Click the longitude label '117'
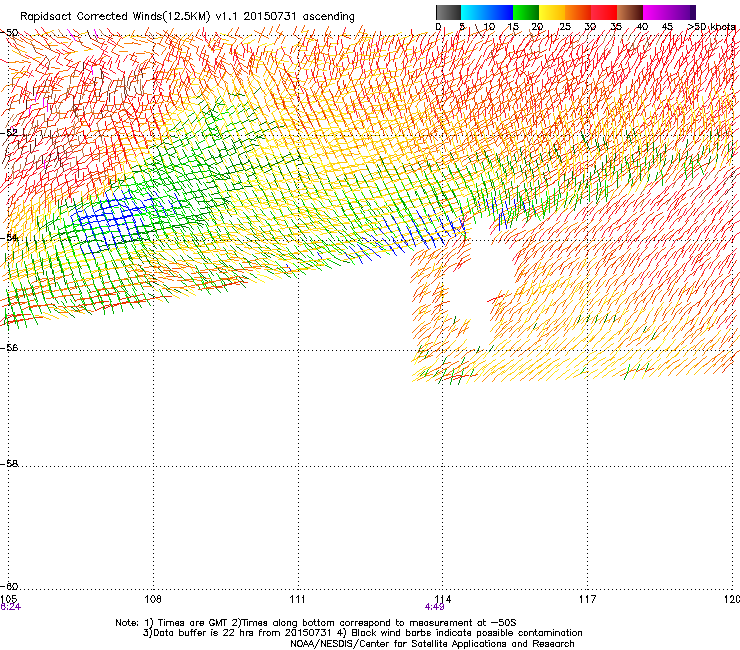 click(588, 599)
